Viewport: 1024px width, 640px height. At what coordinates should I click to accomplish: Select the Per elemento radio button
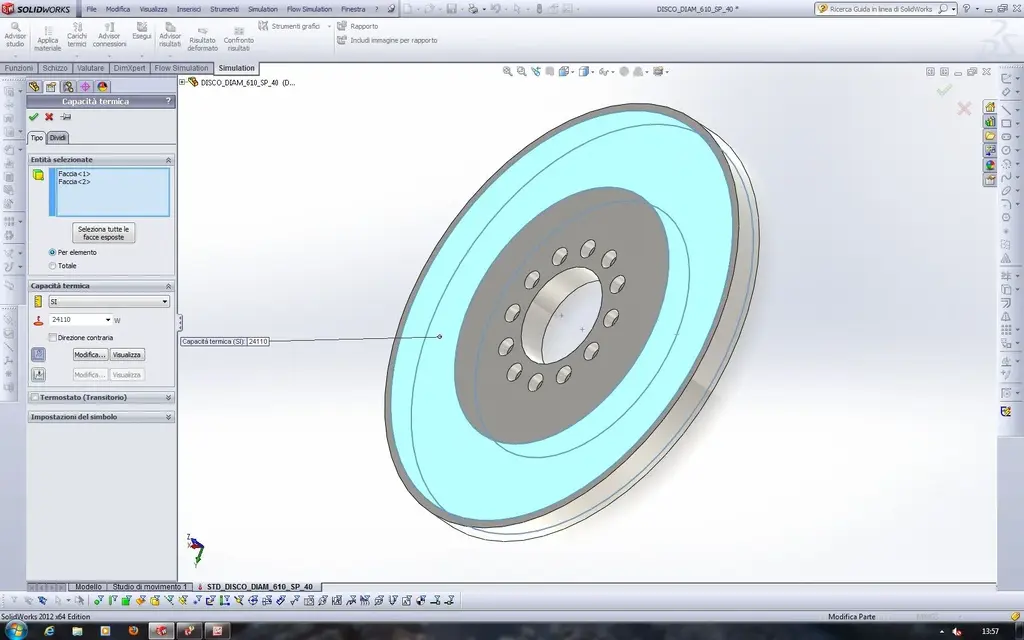pos(53,252)
